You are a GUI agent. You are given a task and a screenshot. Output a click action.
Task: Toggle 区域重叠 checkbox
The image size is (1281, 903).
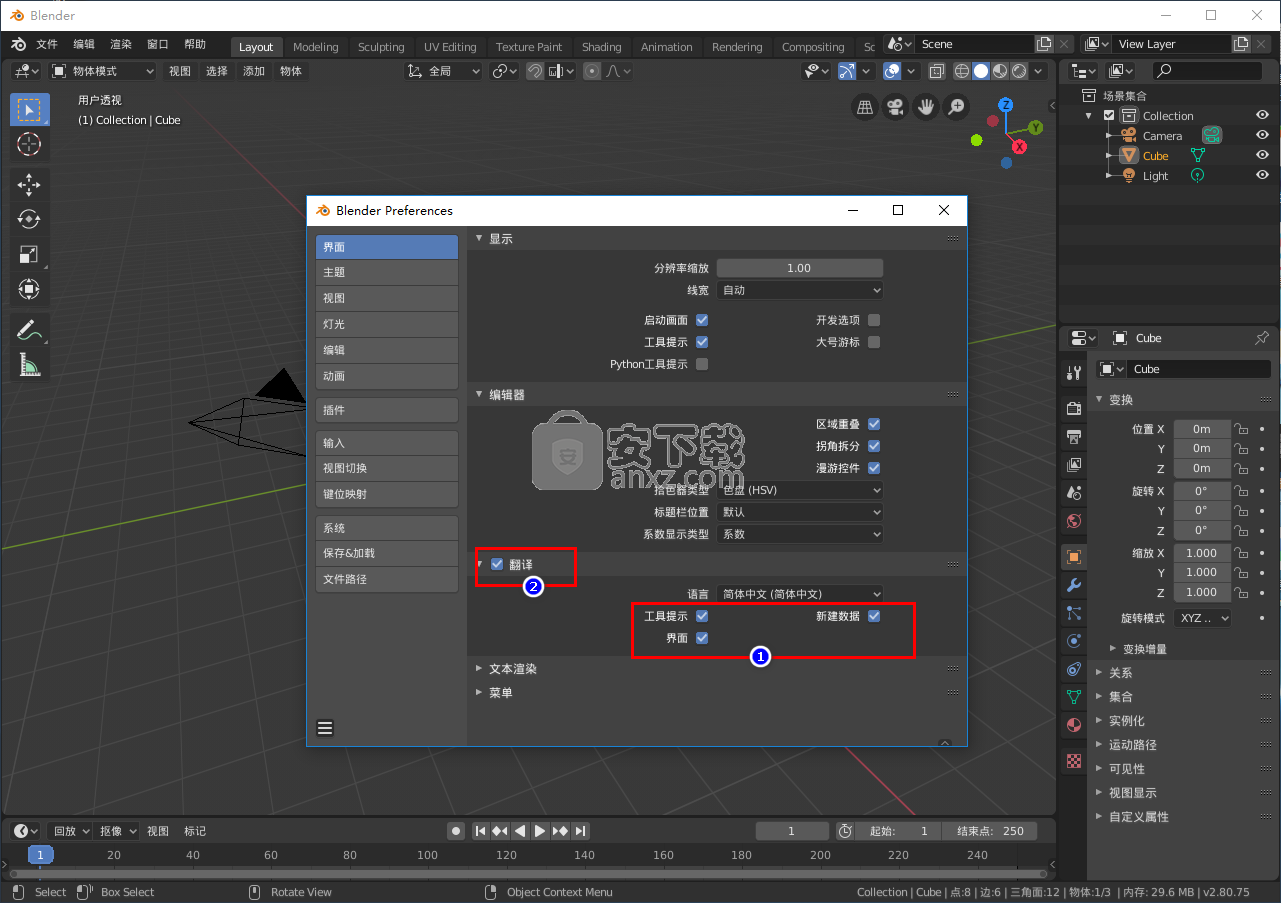874,424
